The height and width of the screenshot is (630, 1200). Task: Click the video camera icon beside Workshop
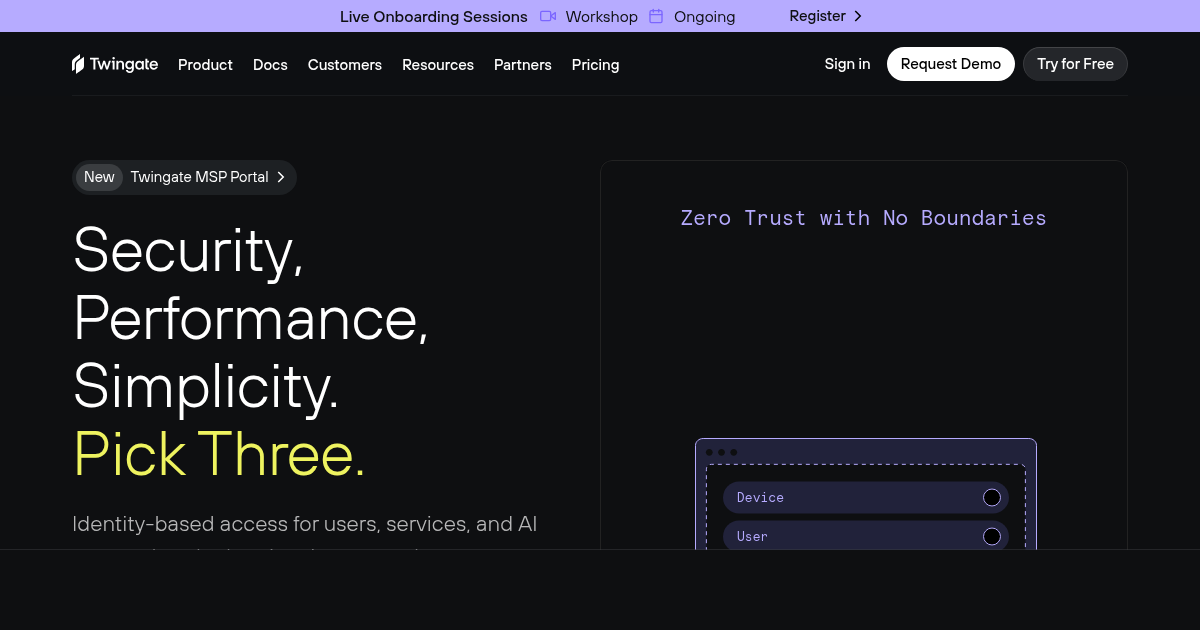pos(548,16)
